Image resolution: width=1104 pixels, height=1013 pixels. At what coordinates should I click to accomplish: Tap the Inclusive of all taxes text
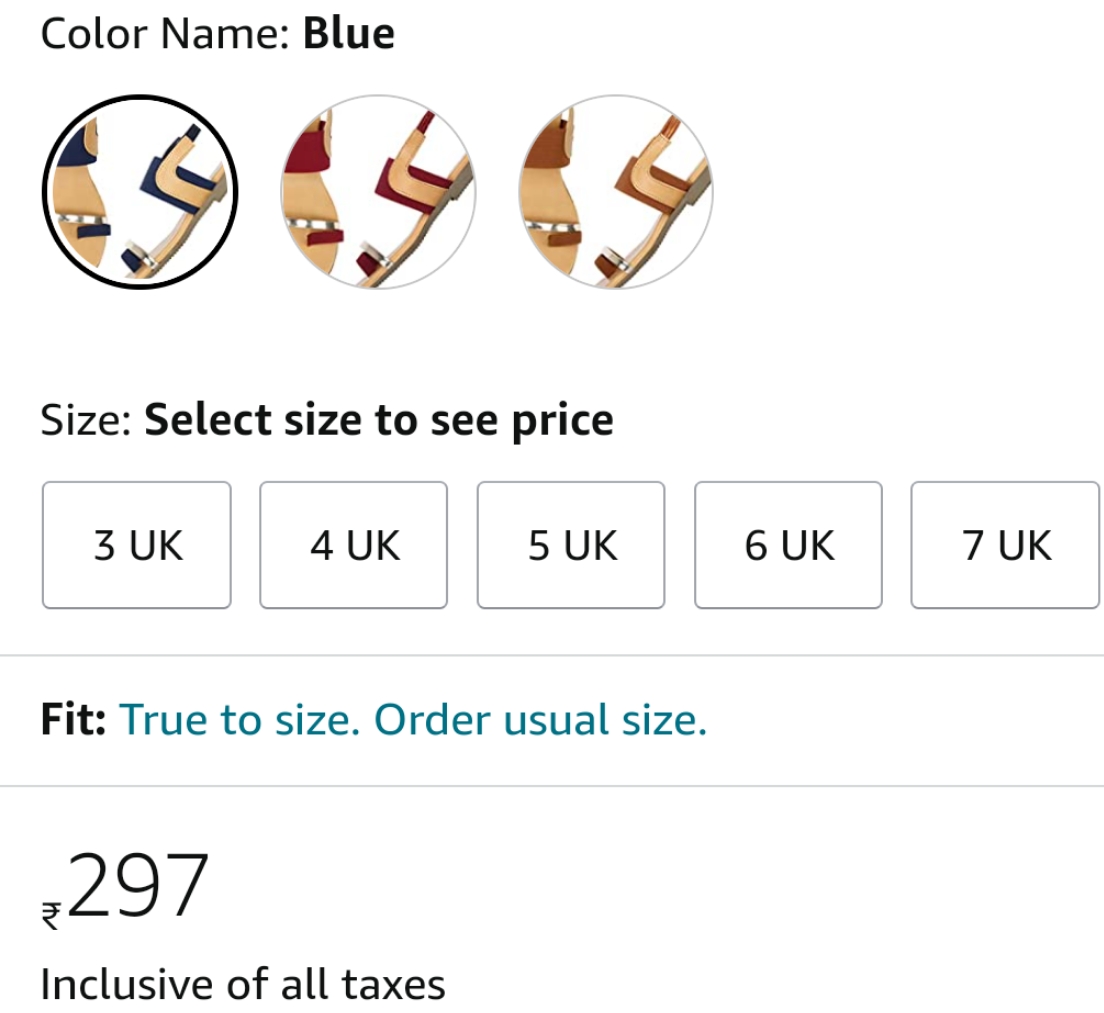[243, 983]
